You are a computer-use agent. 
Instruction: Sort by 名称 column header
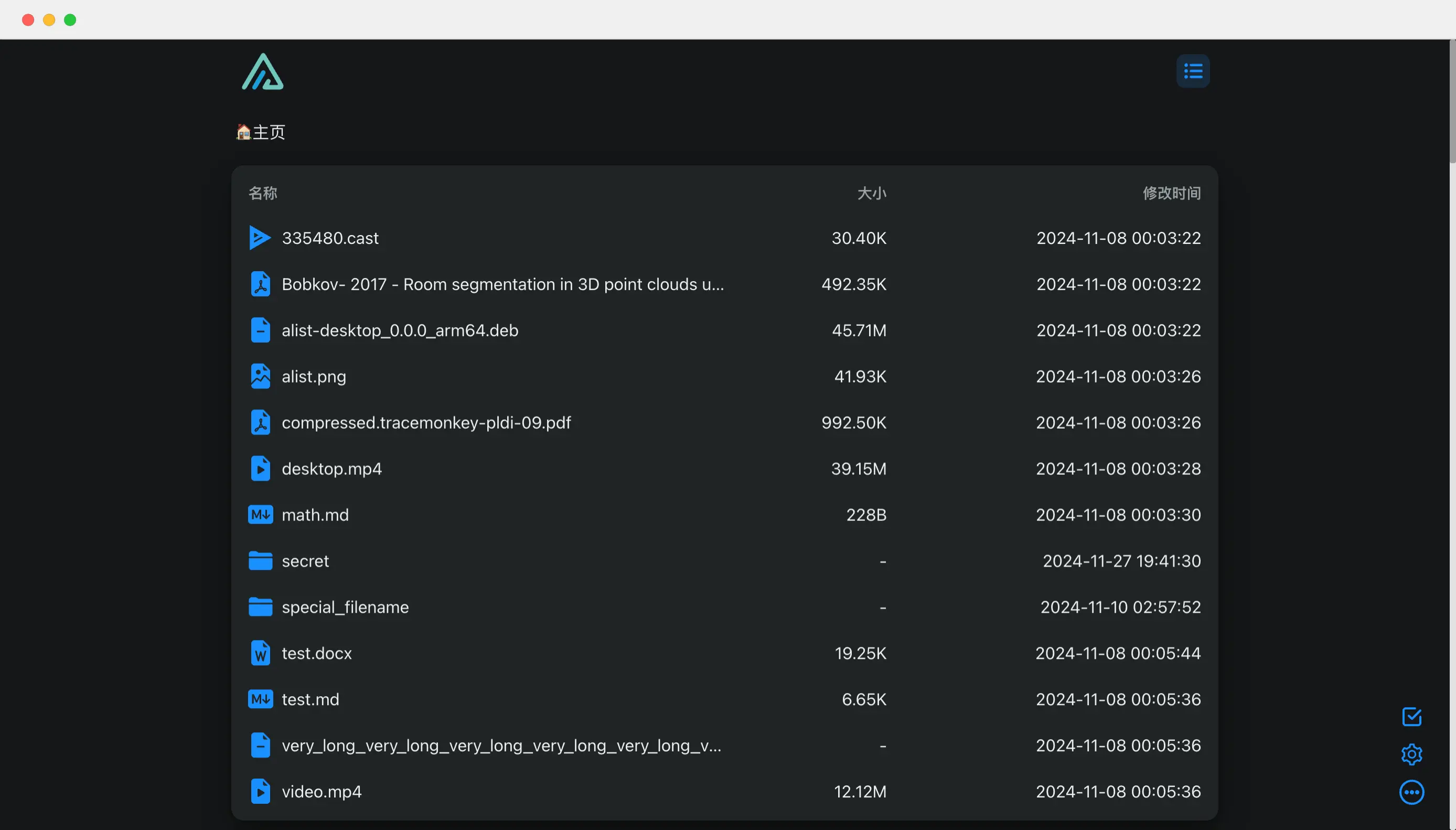coord(263,193)
